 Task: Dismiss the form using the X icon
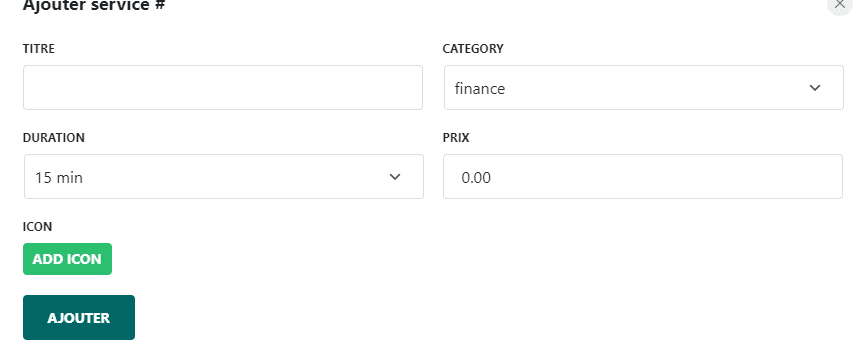[839, 4]
